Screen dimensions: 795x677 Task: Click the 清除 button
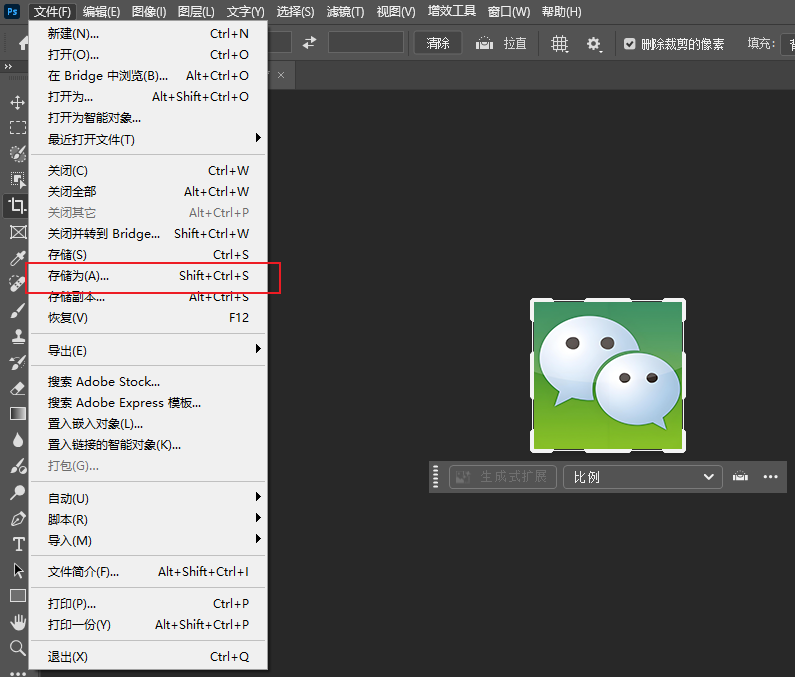coord(438,43)
